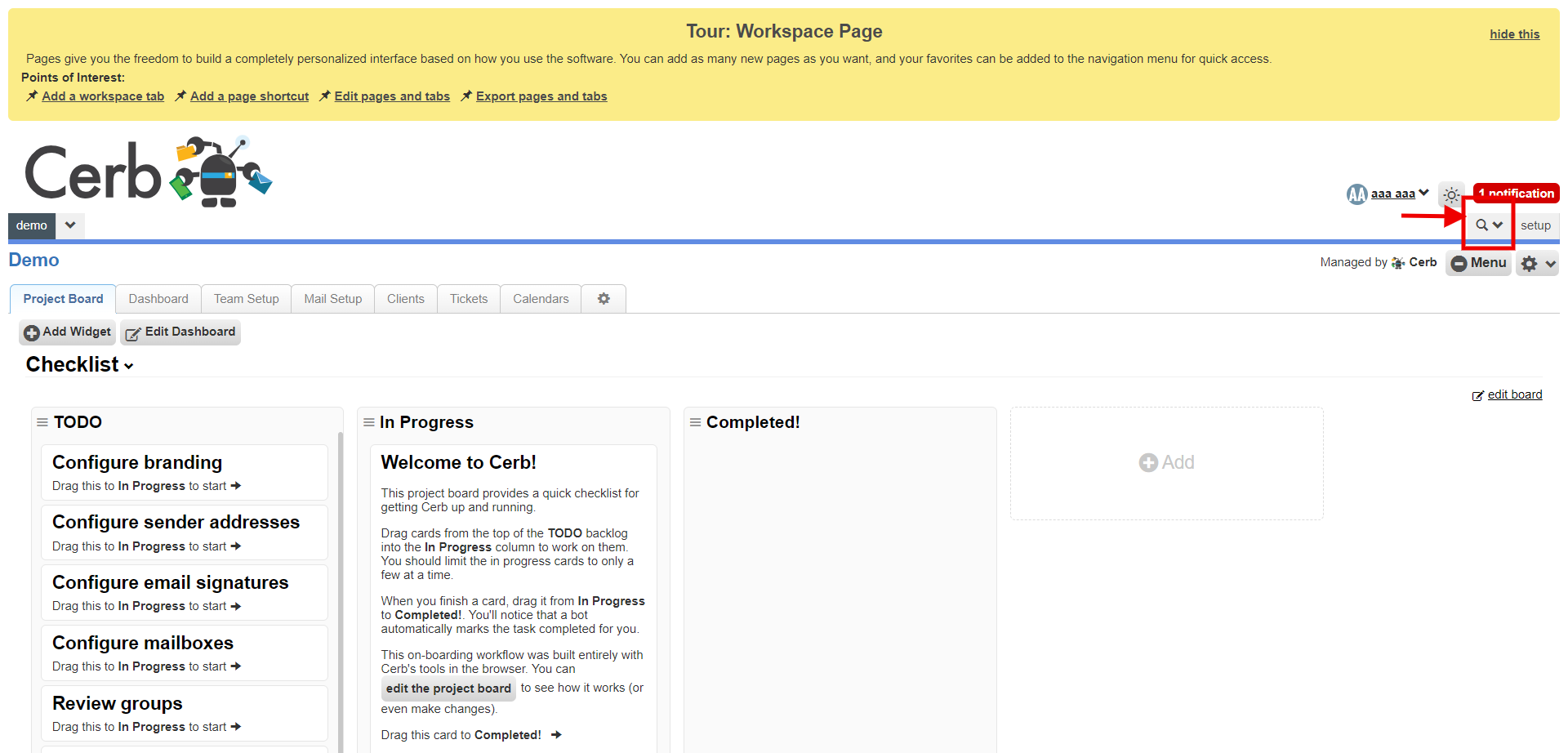
Task: Click the In Progress column handle icon
Action: (x=369, y=422)
